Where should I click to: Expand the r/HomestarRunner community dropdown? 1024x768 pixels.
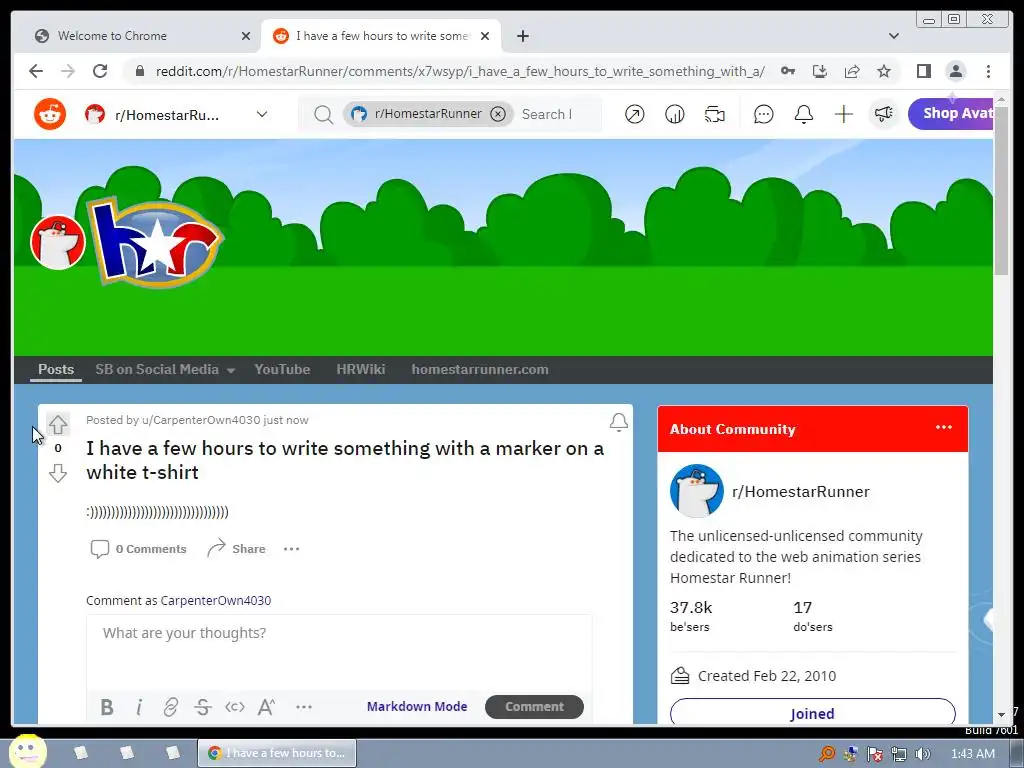pyautogui.click(x=262, y=114)
